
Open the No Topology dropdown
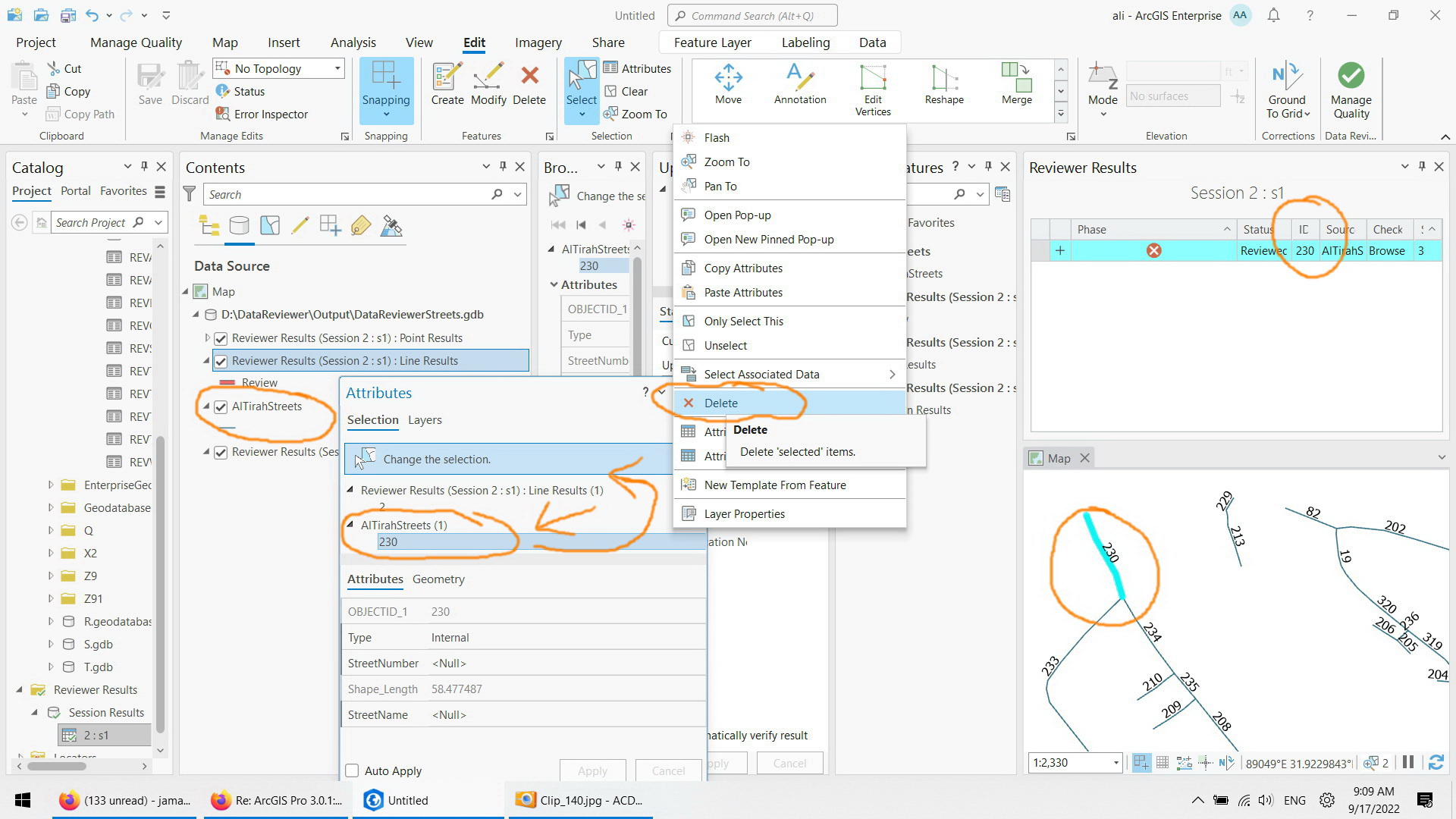pyautogui.click(x=335, y=68)
